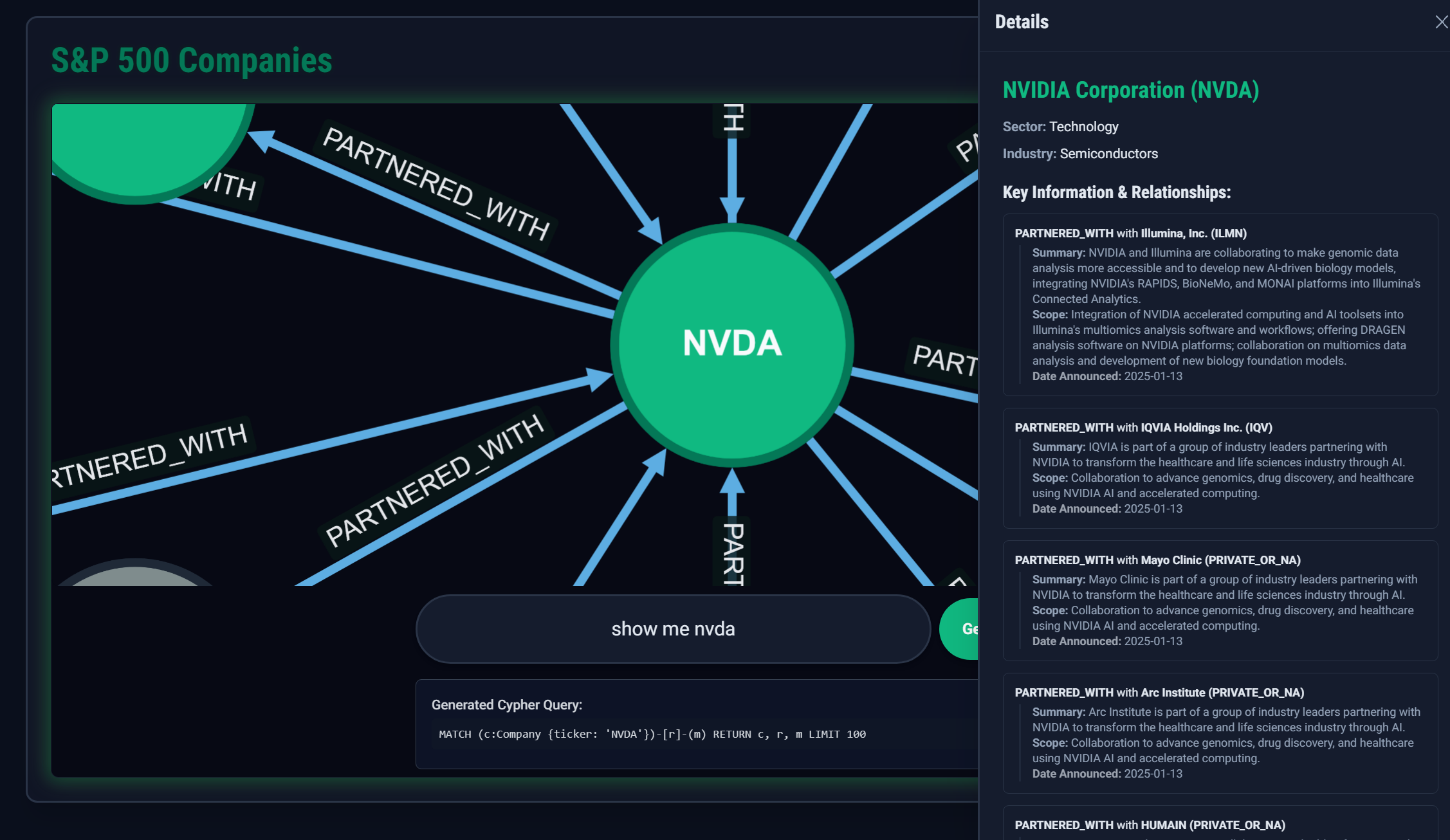1450x840 pixels.
Task: Click the PART edge label right of the NVDA node
Action: click(x=944, y=360)
